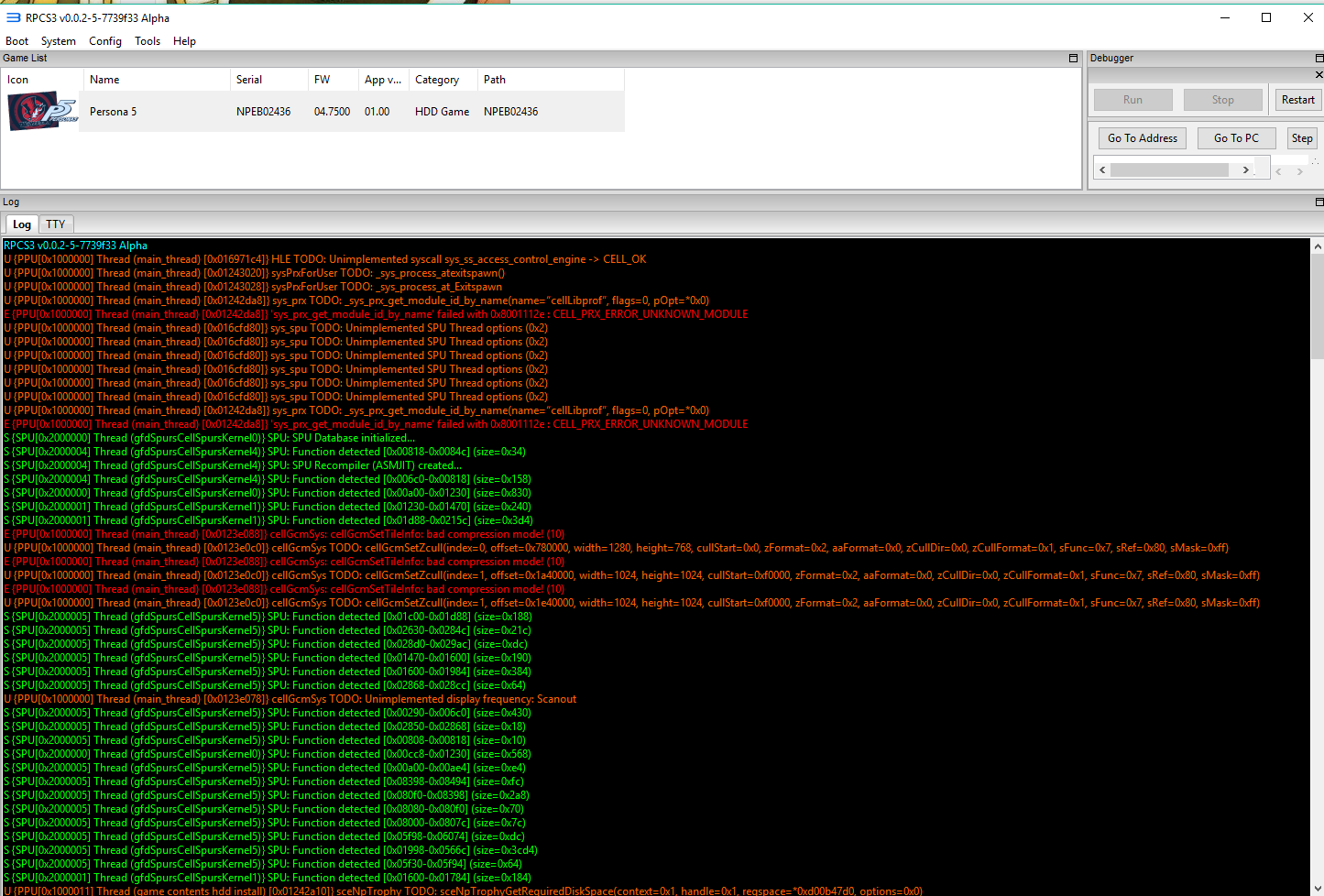Float the Log panel via its dock icon
The width and height of the screenshot is (1324, 896).
click(x=1319, y=202)
